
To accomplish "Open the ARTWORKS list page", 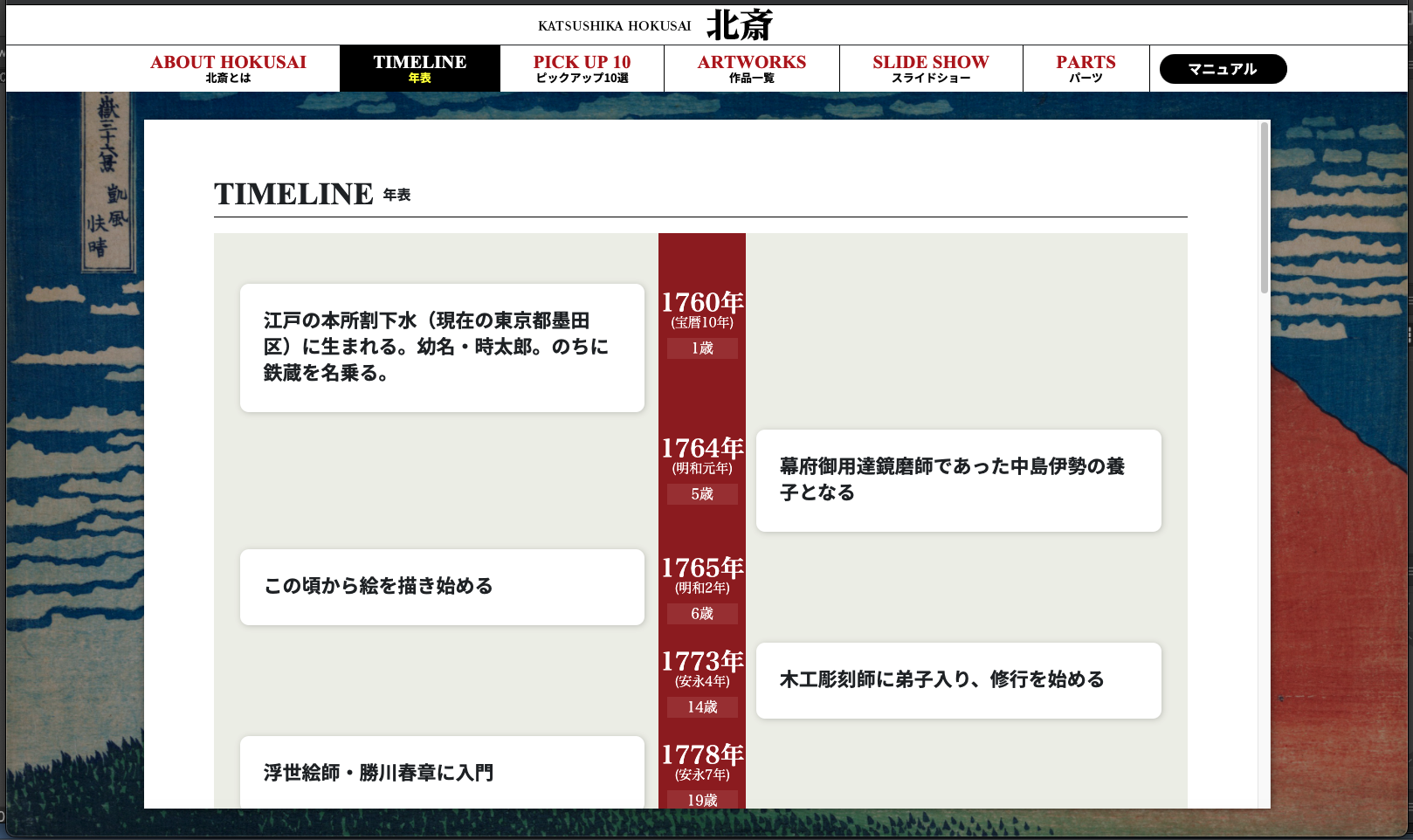I will pos(751,68).
